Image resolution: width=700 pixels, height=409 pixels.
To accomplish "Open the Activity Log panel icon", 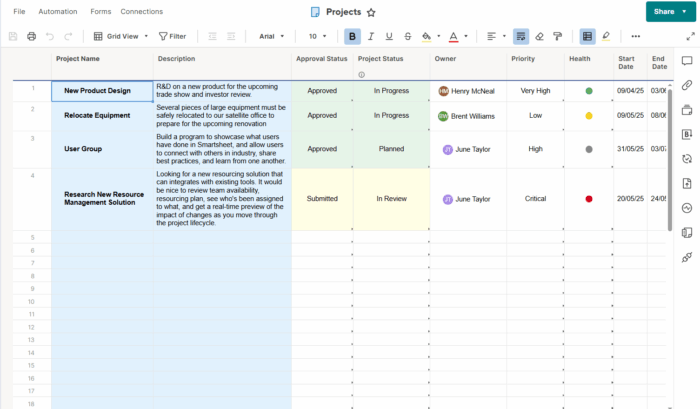I will click(687, 208).
